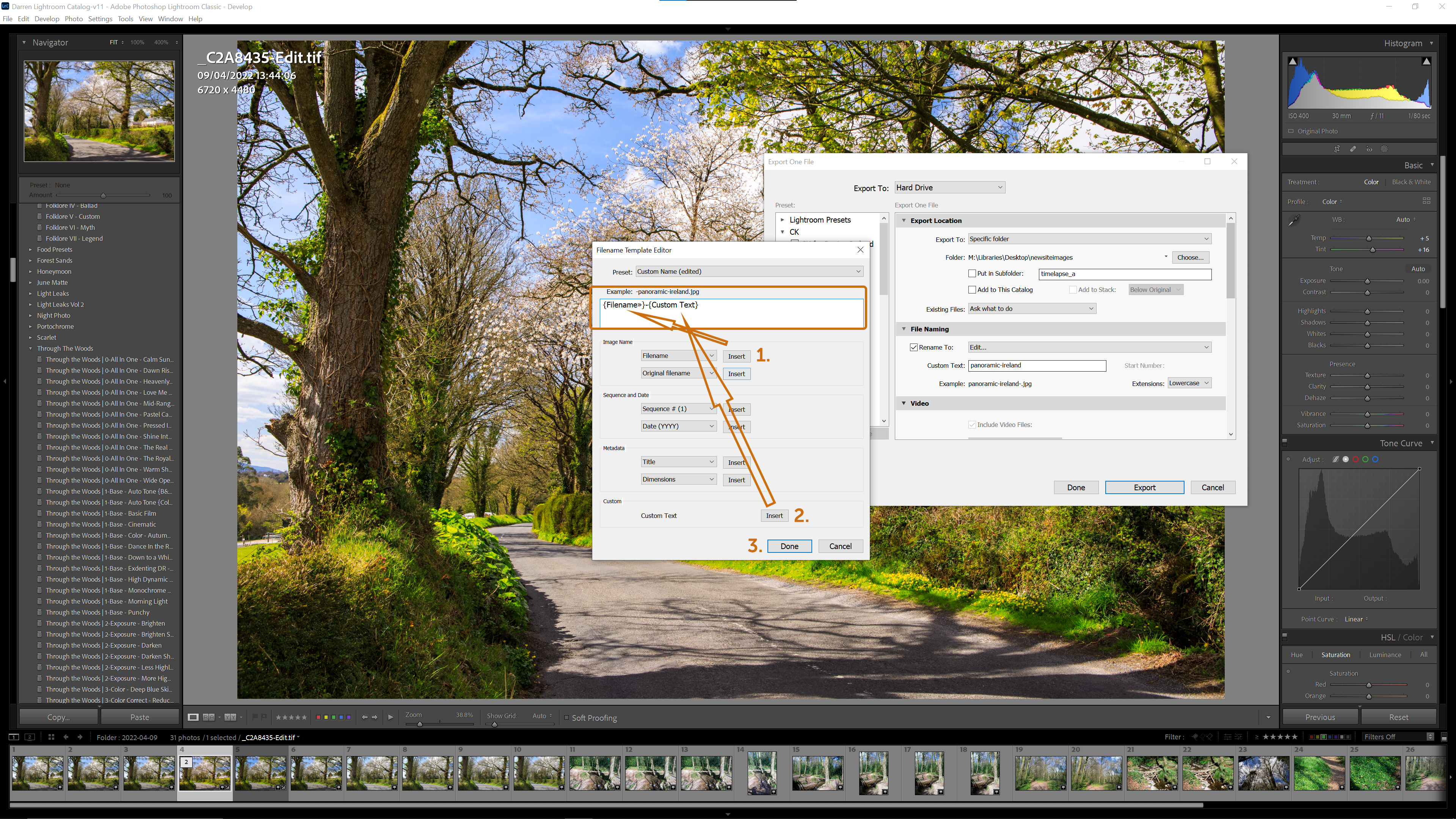Viewport: 1456px width, 819px height.
Task: Select the Red Eye Correction tool
Action: (1369, 149)
